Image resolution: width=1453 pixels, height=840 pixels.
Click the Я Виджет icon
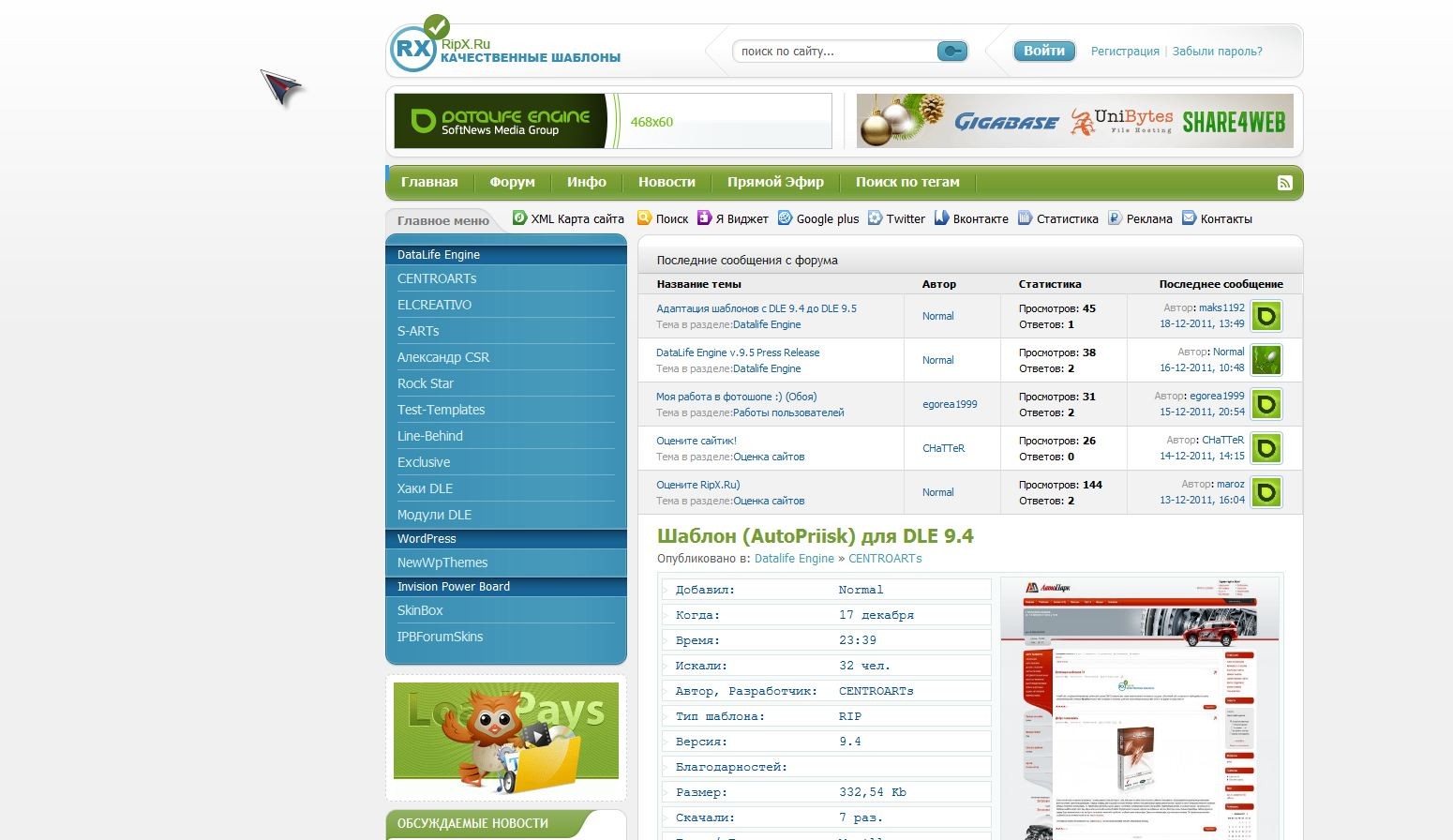click(704, 217)
